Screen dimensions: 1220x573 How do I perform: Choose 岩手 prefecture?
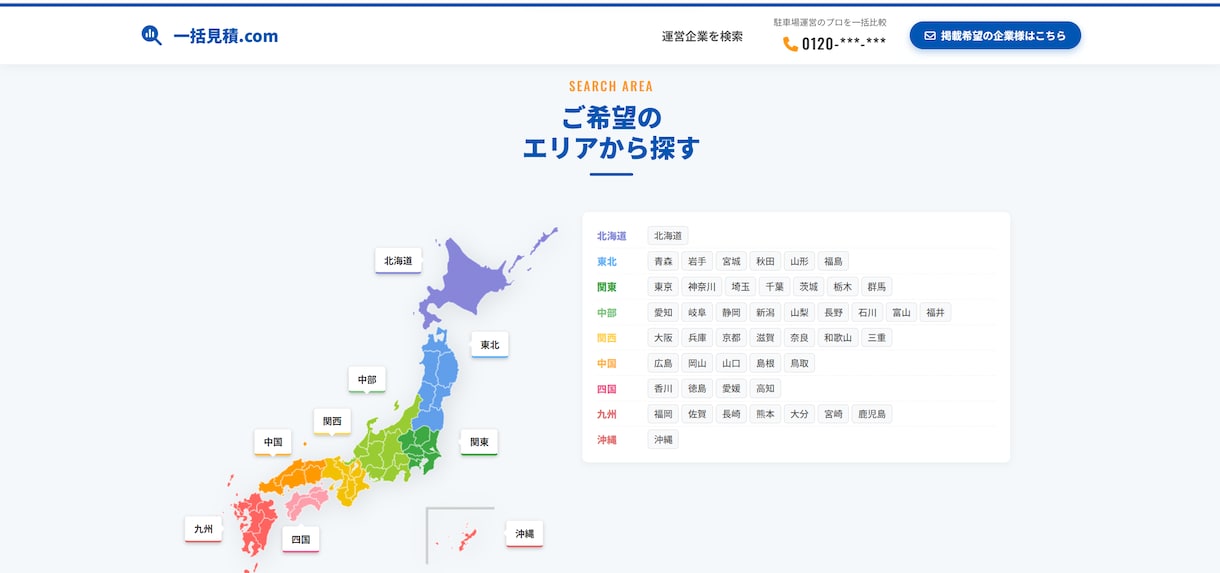coord(697,261)
